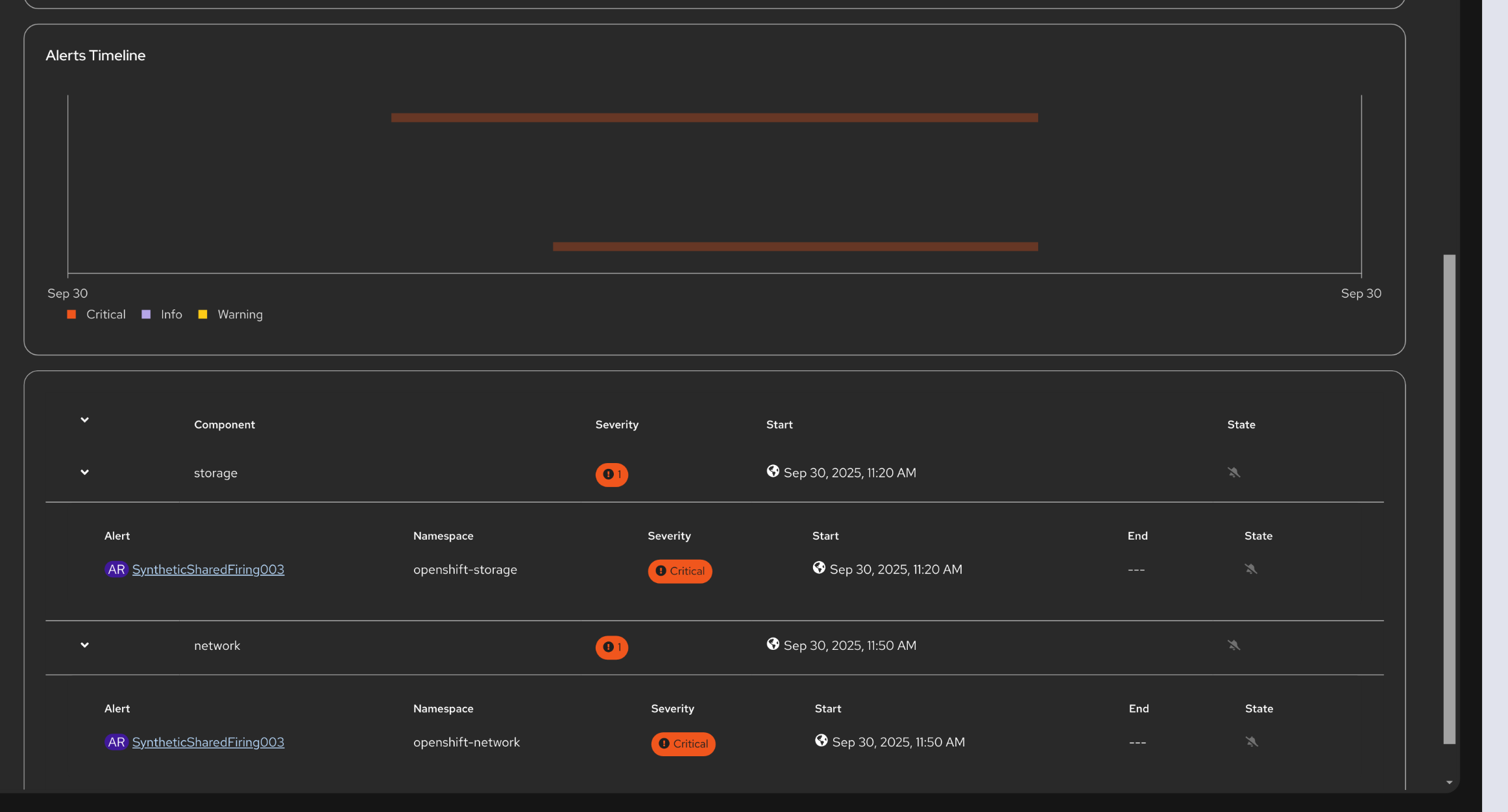Screen dimensions: 1508x812
Task: Click the vertical page scrollbar thumb
Action: (x=1449, y=499)
